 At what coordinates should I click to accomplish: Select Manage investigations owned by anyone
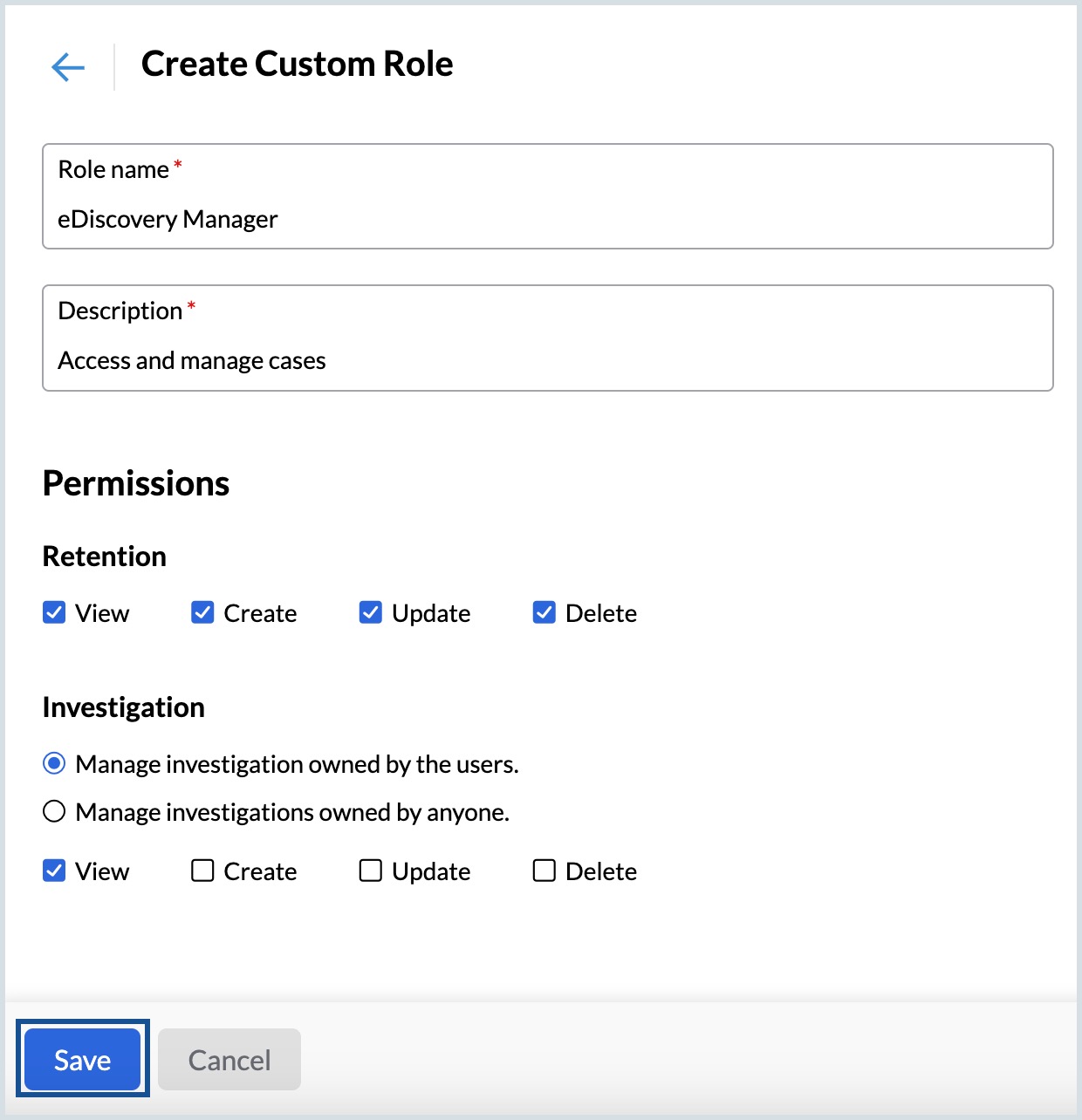pos(54,811)
